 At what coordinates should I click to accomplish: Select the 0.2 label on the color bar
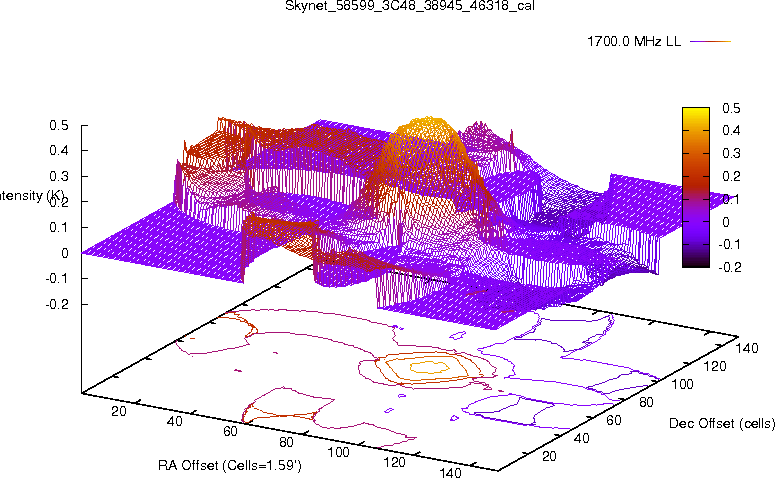(x=731, y=176)
